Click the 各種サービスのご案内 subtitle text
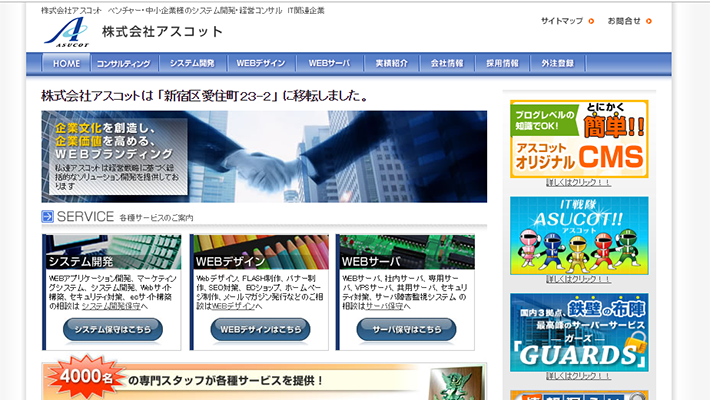710x400 pixels. pos(156,218)
